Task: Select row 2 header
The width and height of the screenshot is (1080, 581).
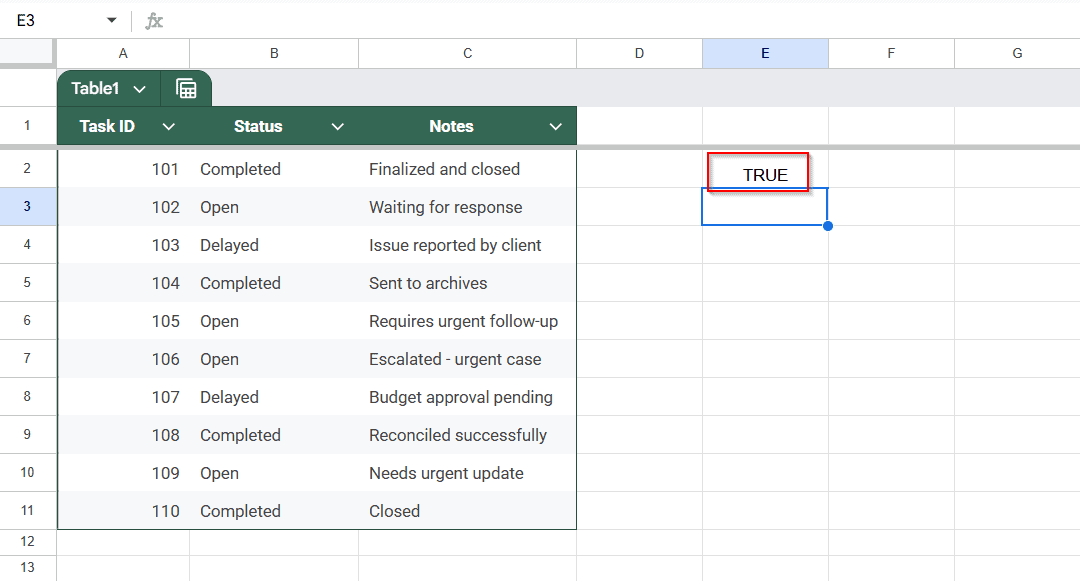Action: tap(28, 169)
